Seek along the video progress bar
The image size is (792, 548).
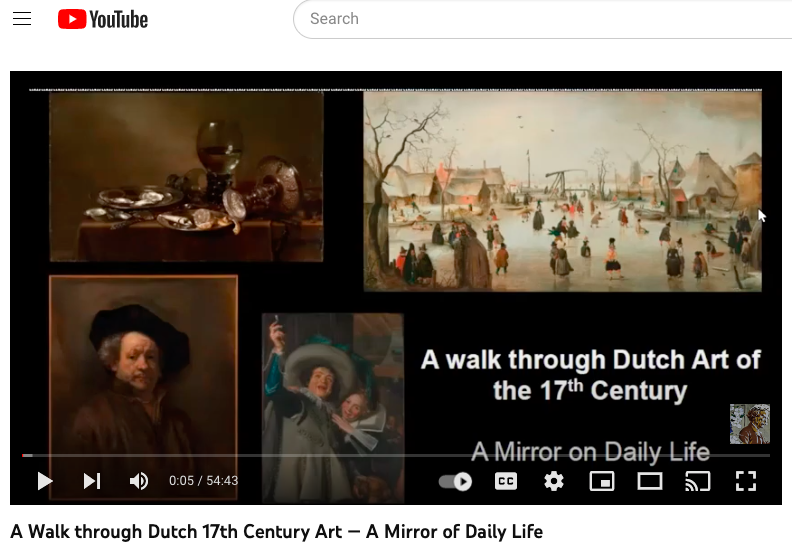tap(396, 456)
